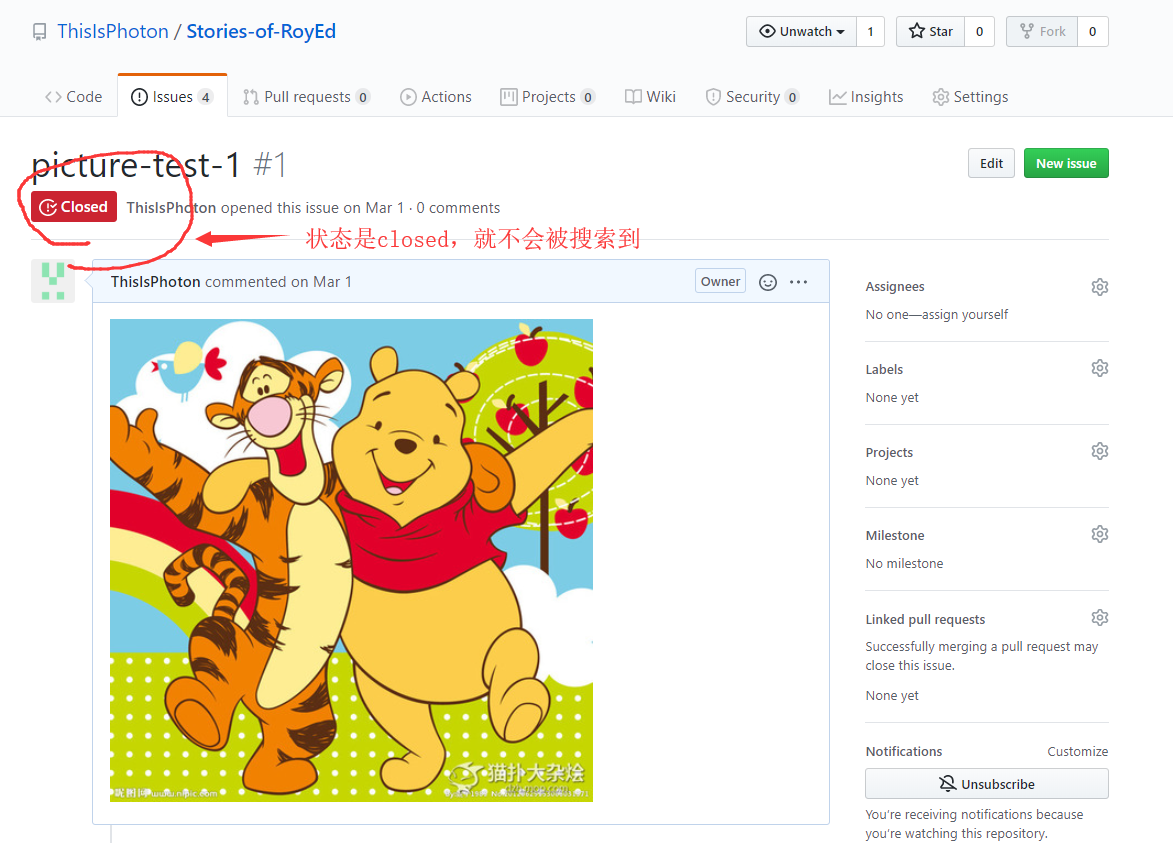Screen dimensions: 1173x843
Task: Click the Fork button
Action: tap(1042, 31)
